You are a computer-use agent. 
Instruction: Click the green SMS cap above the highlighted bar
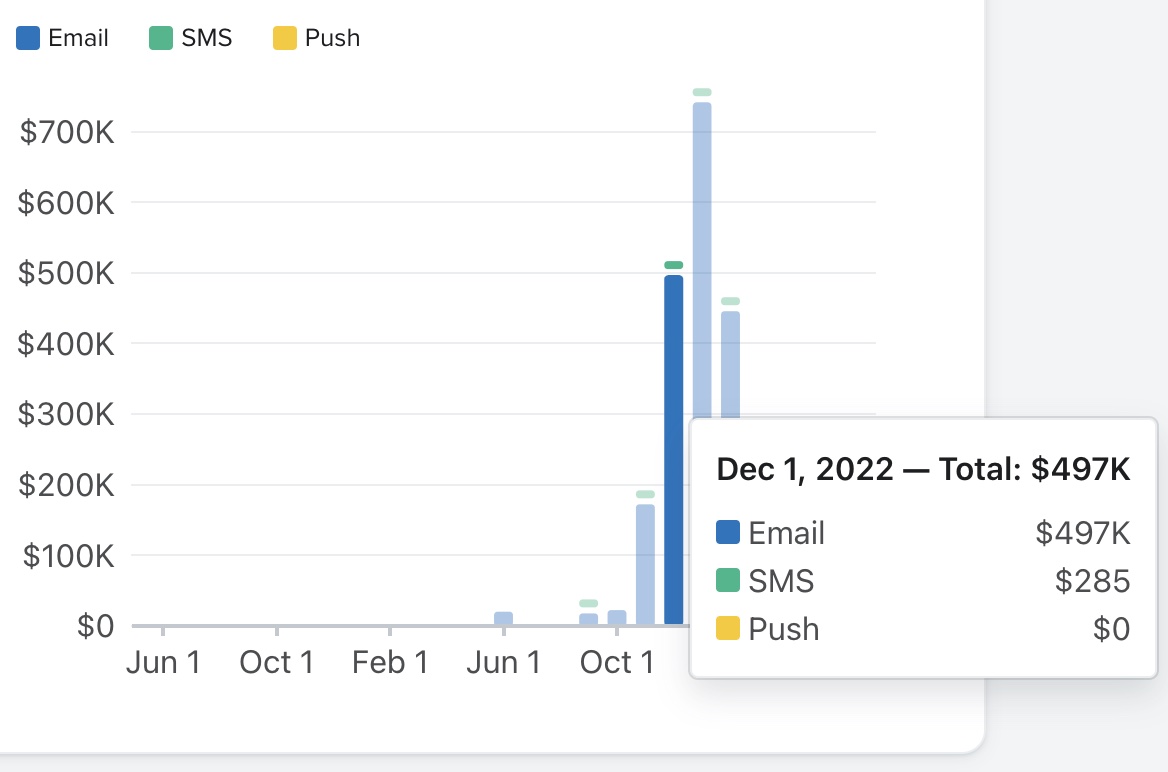click(674, 265)
